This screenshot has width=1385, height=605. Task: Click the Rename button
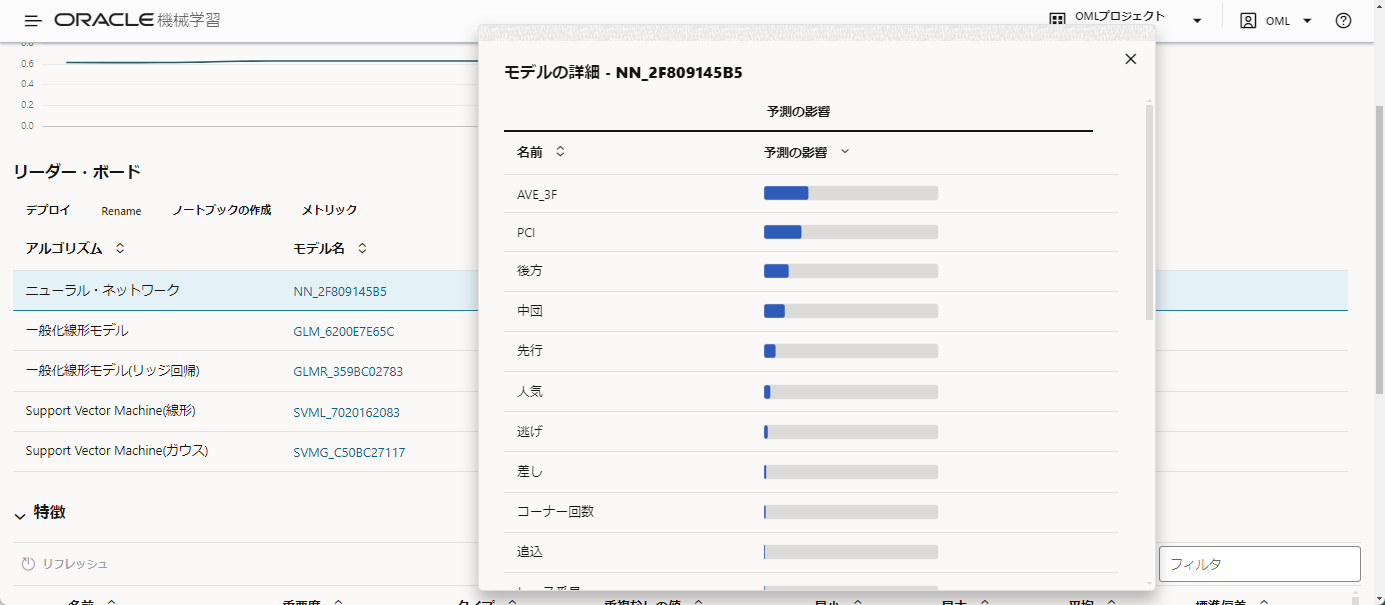tap(121, 211)
